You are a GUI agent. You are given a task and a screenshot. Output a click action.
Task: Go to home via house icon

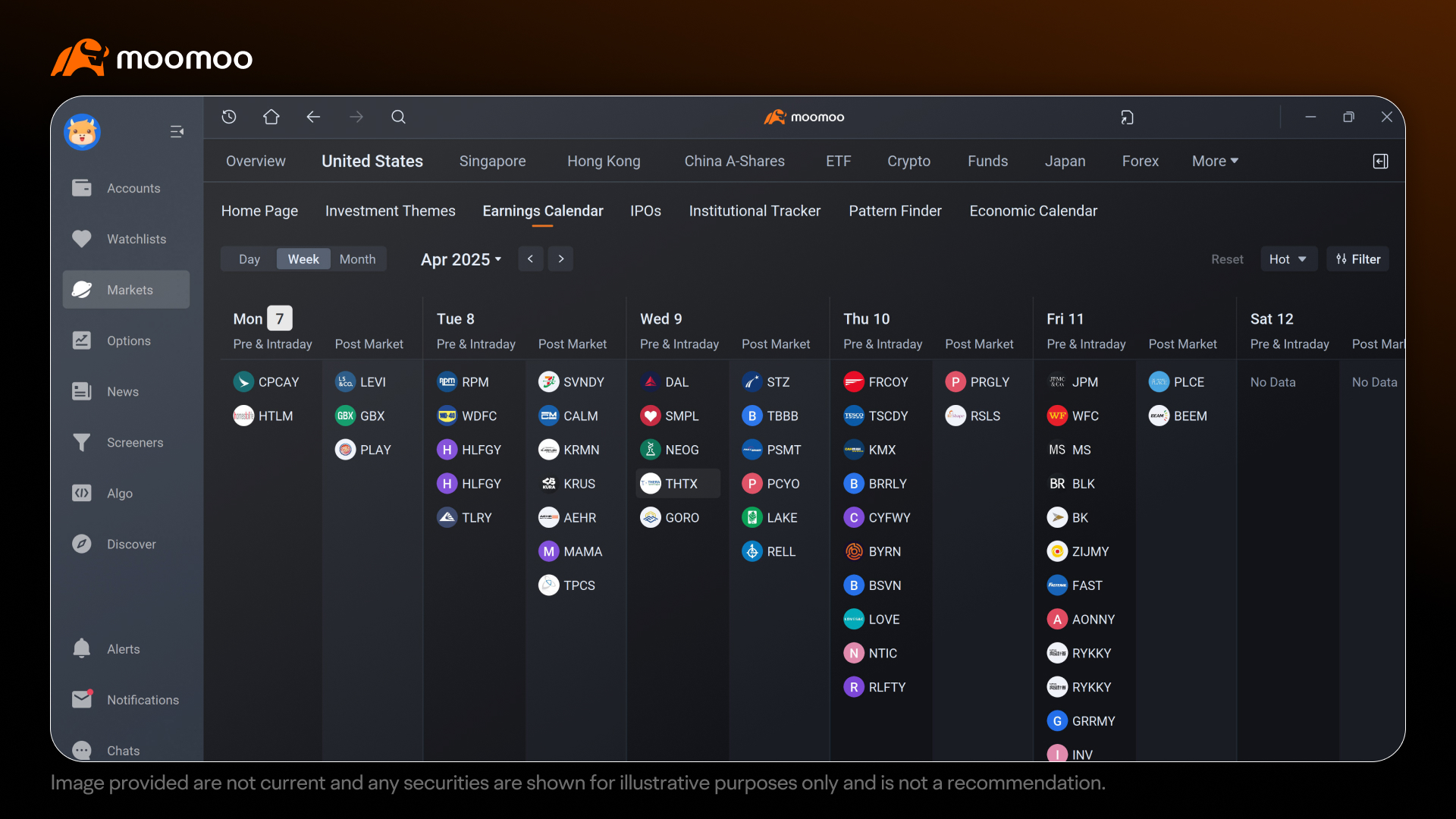271,117
